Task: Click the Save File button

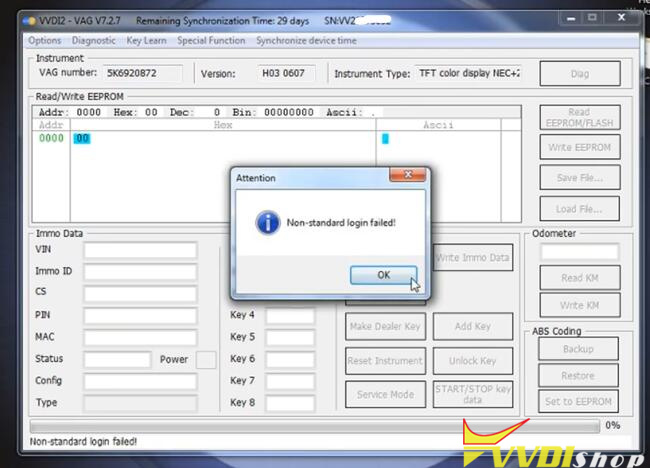Action: (579, 178)
